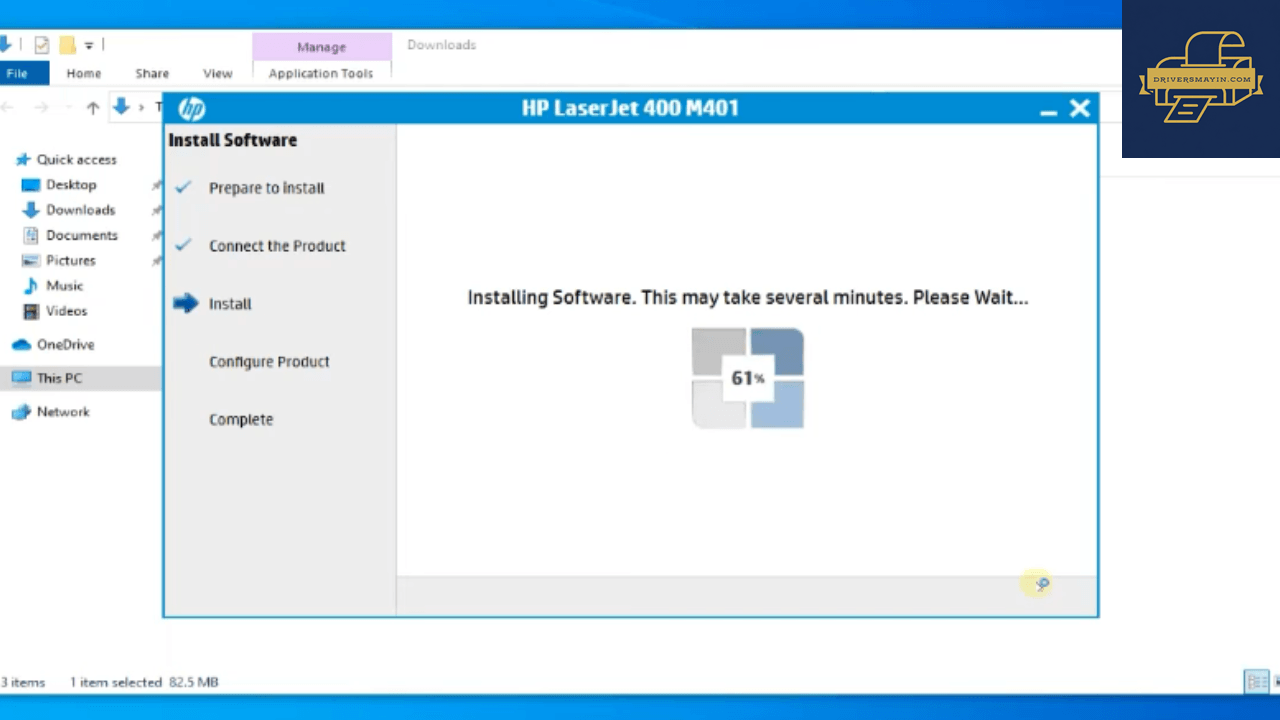Click the blue download arrow in the address bar
The width and height of the screenshot is (1280, 720).
coord(121,106)
